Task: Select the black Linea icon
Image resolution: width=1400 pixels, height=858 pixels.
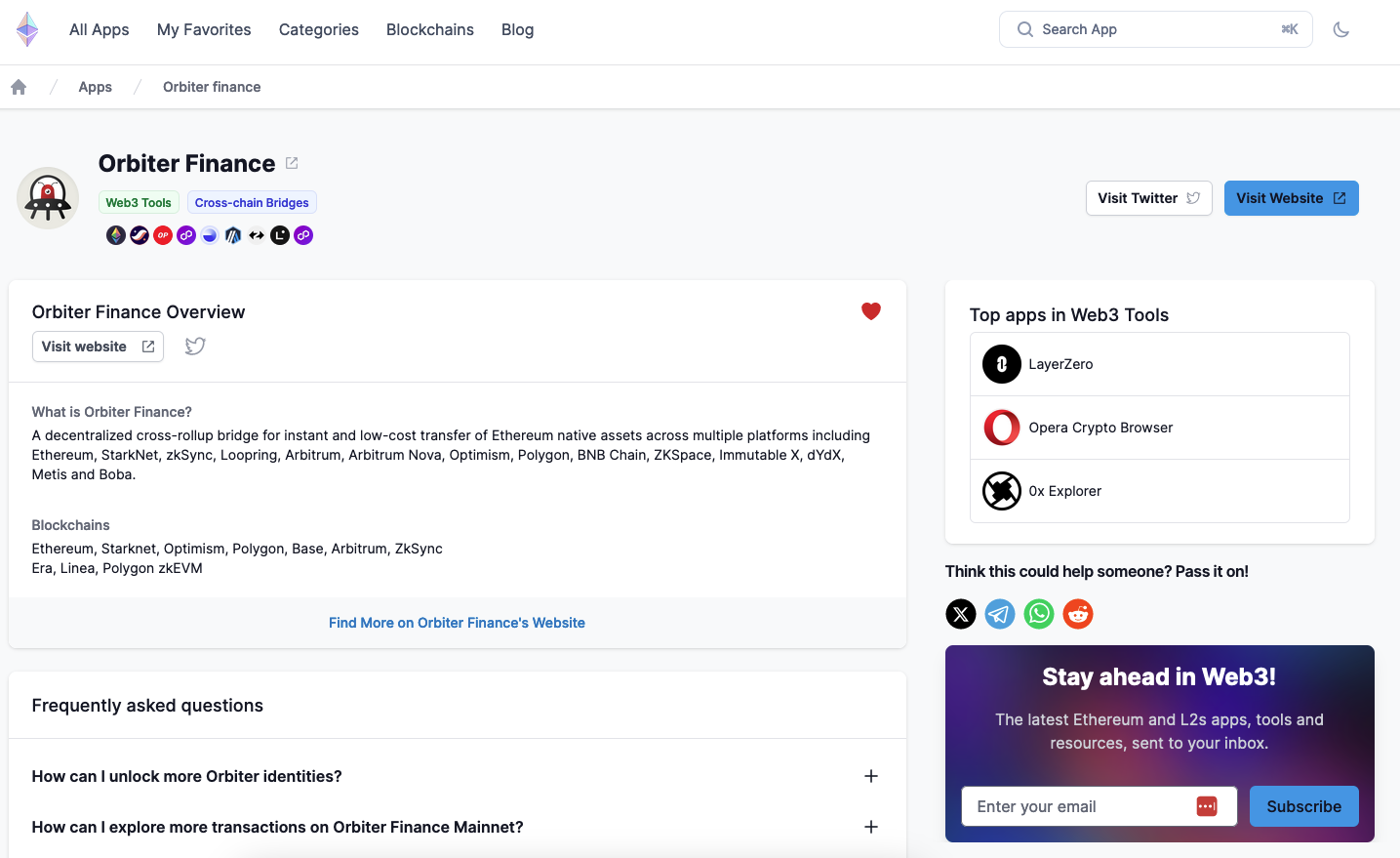Action: pos(280,235)
